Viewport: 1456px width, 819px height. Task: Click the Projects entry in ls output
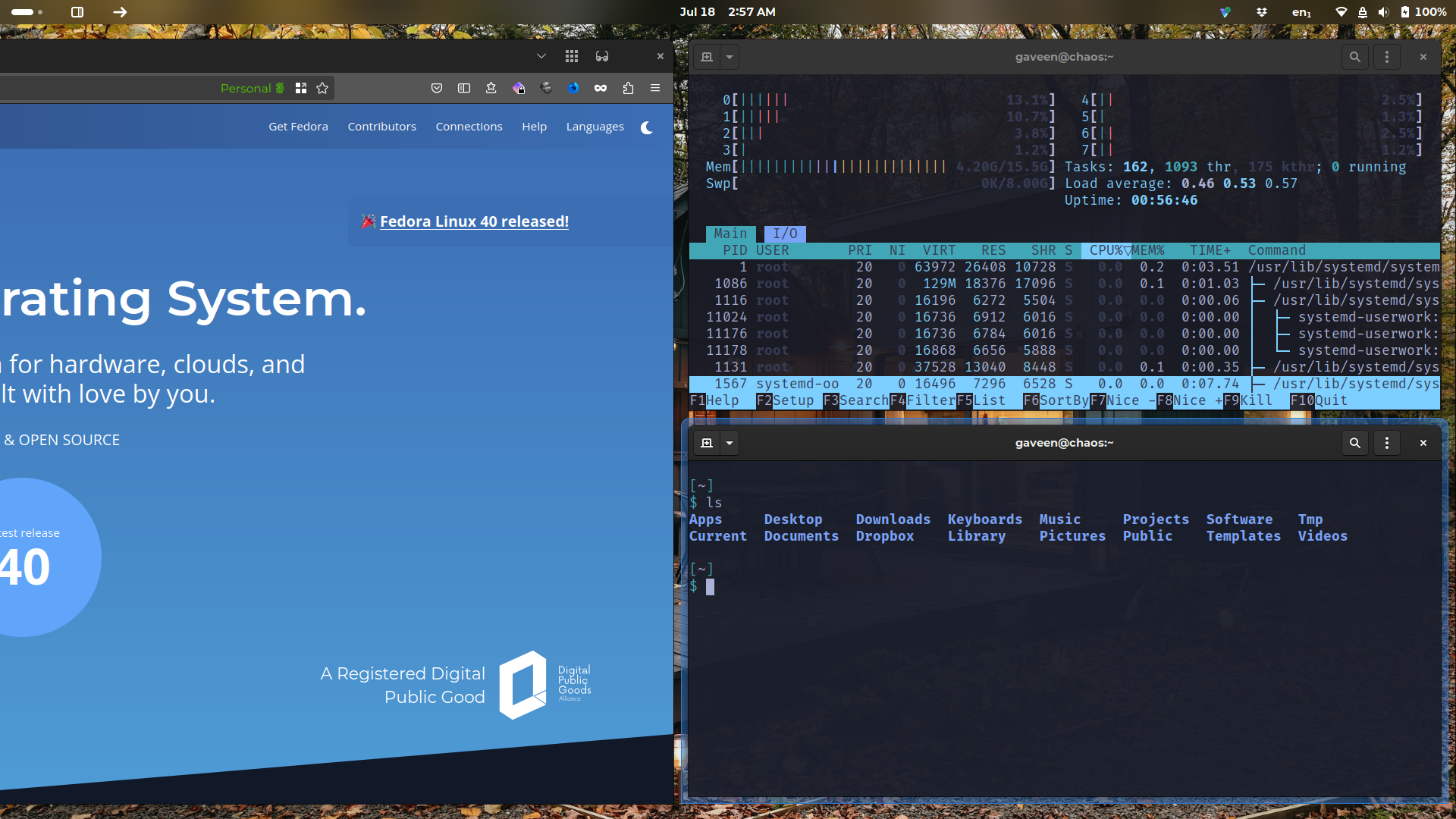click(x=1156, y=519)
